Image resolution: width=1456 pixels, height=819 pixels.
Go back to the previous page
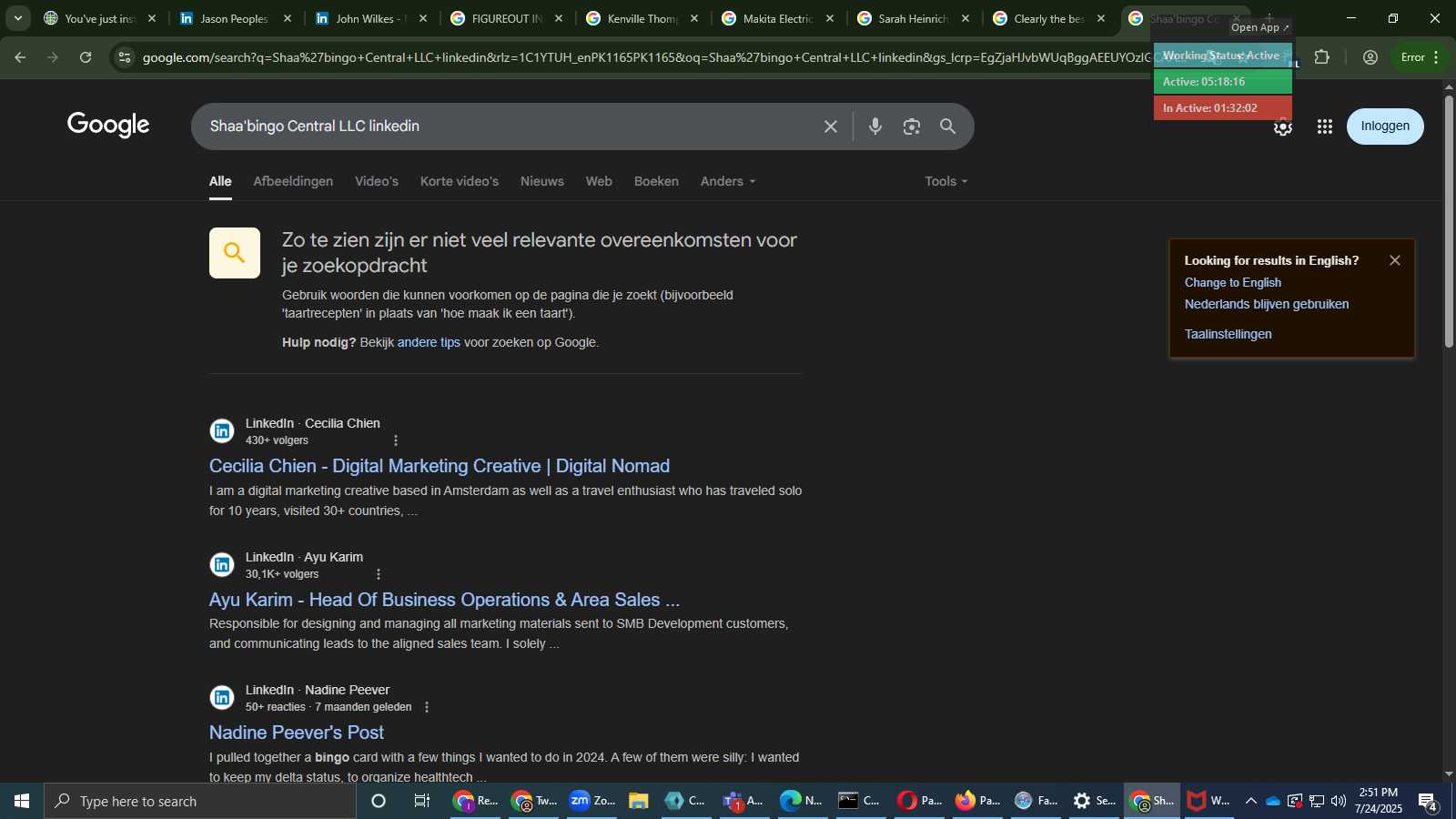pyautogui.click(x=20, y=57)
